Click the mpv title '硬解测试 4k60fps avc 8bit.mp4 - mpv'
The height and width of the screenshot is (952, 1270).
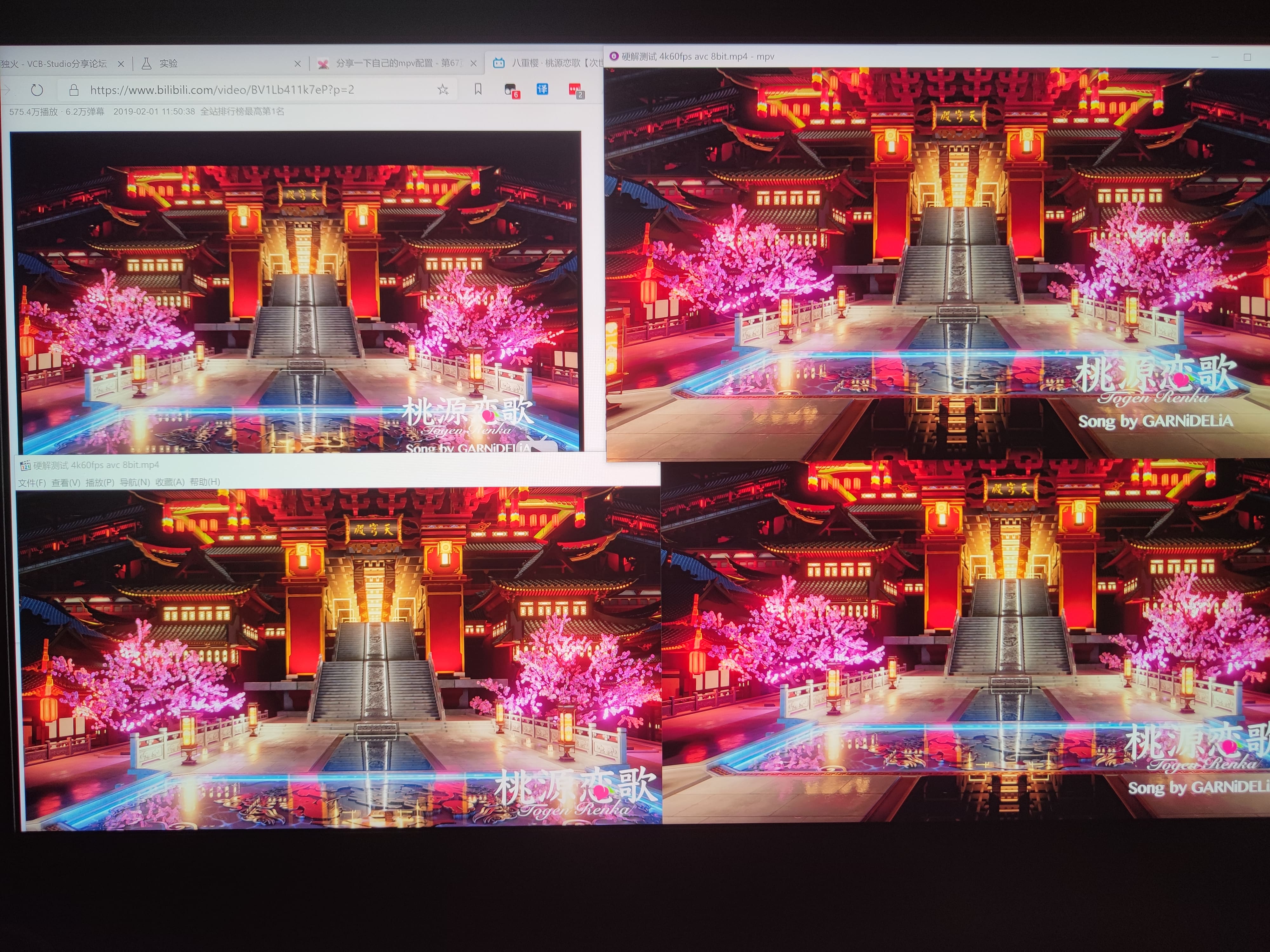pos(698,57)
